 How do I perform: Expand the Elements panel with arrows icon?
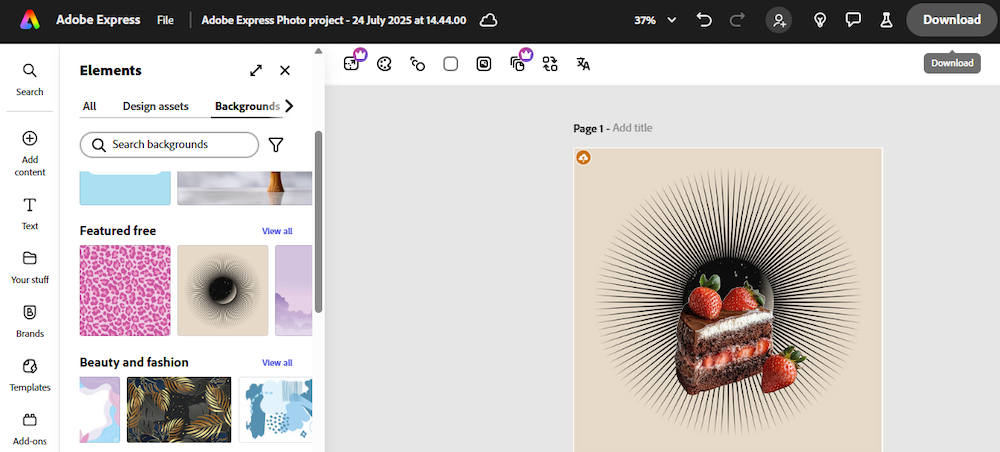click(256, 70)
